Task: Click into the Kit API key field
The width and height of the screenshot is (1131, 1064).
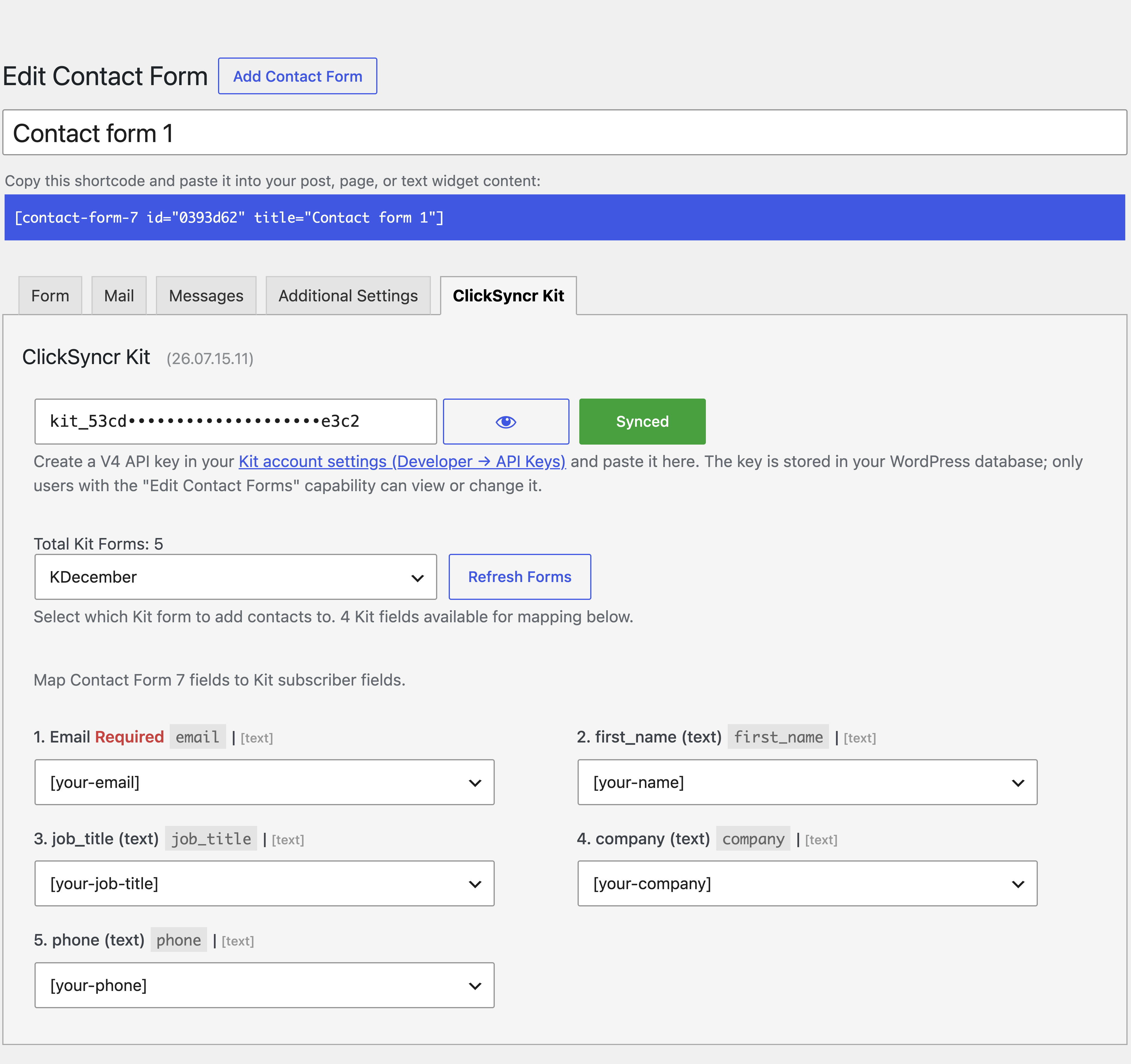Action: tap(236, 421)
